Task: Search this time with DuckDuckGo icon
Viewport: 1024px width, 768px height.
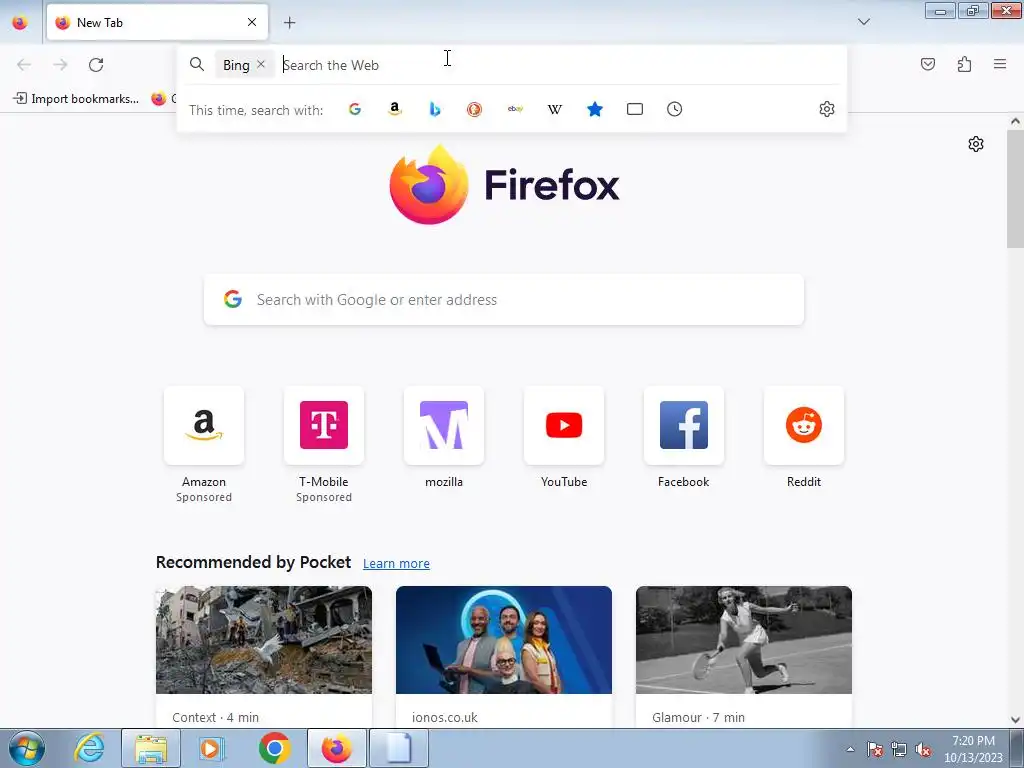Action: (x=475, y=109)
